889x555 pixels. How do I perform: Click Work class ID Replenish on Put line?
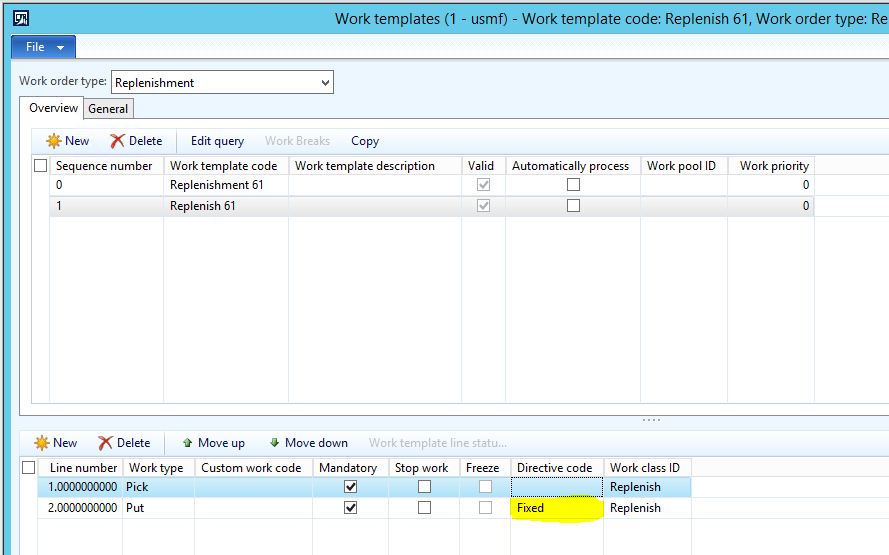[647, 508]
